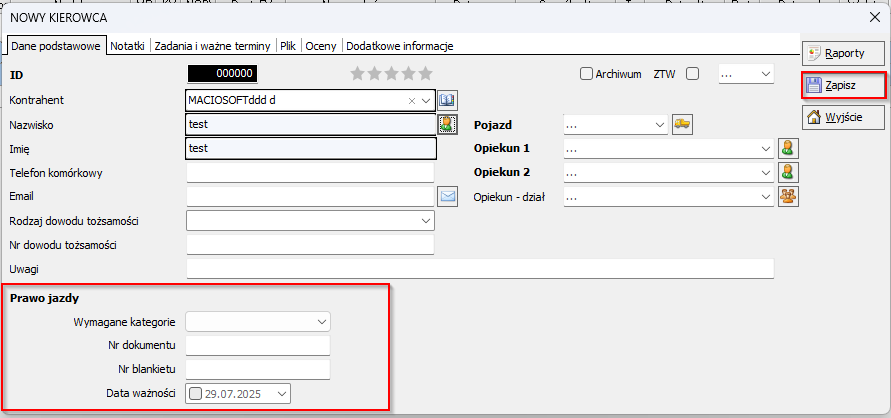Open the Zadania i ważne terminy tab
The image size is (891, 418).
tap(214, 46)
